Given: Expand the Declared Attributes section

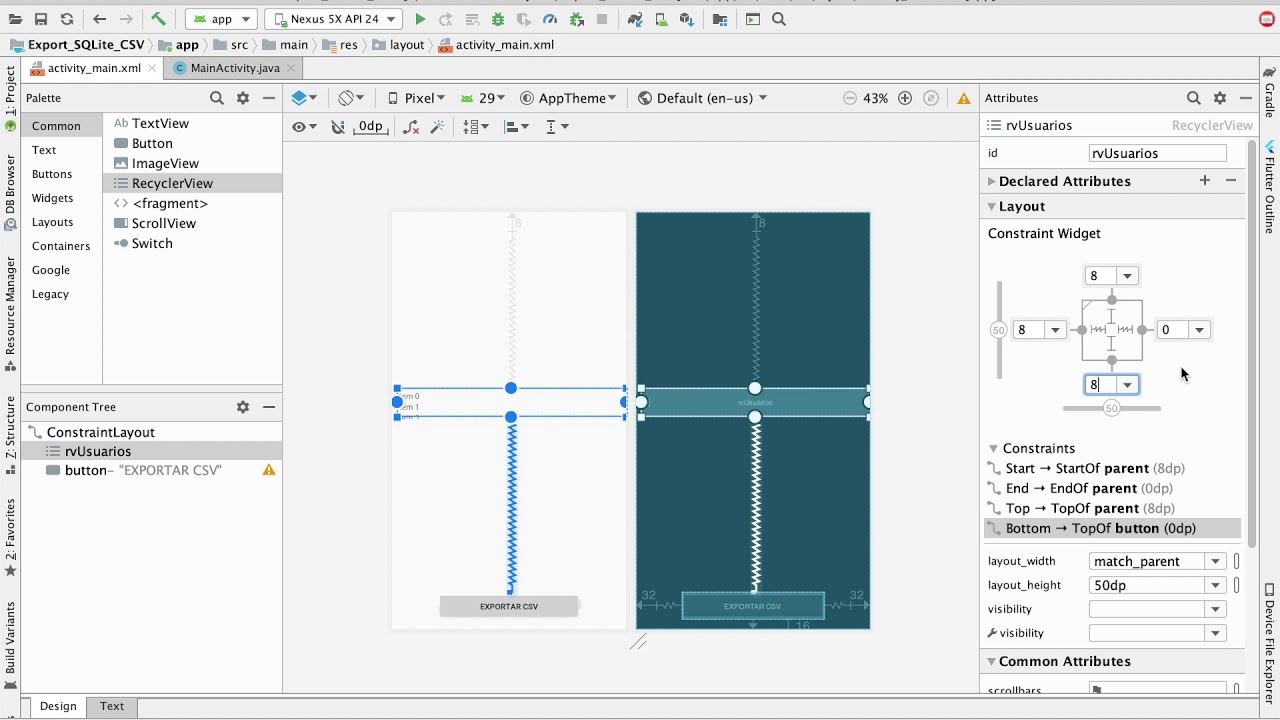Looking at the screenshot, I should pyautogui.click(x=992, y=181).
